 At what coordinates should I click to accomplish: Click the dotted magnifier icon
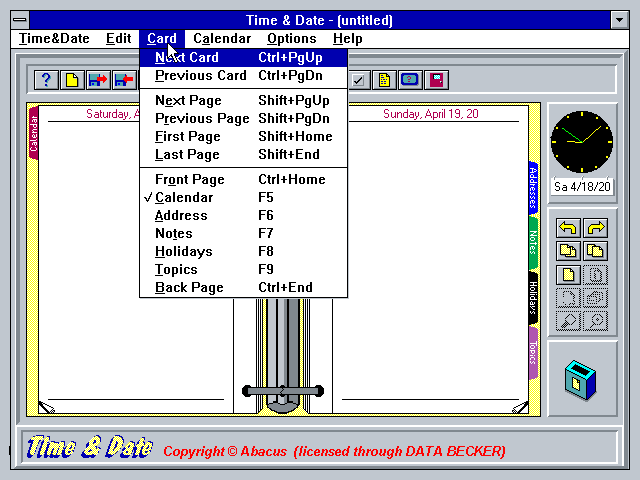[x=596, y=321]
